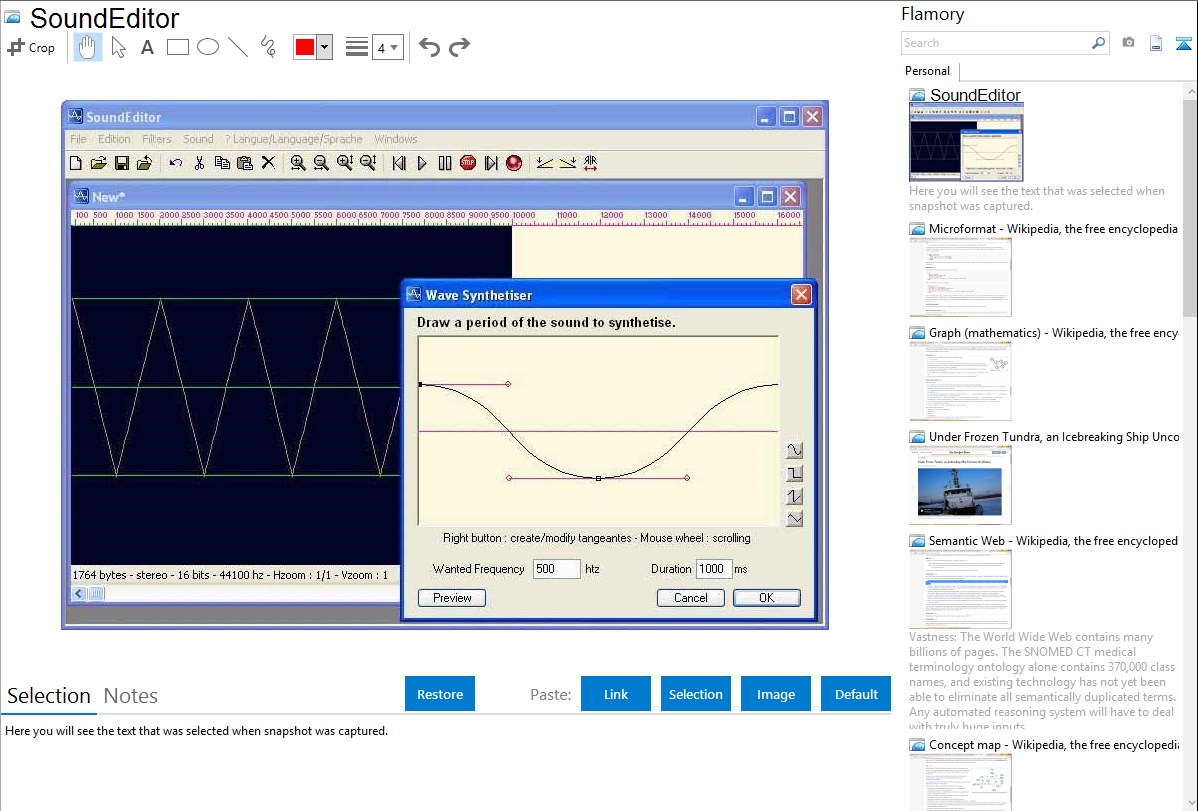Choose the text annotation tool

pos(147,47)
